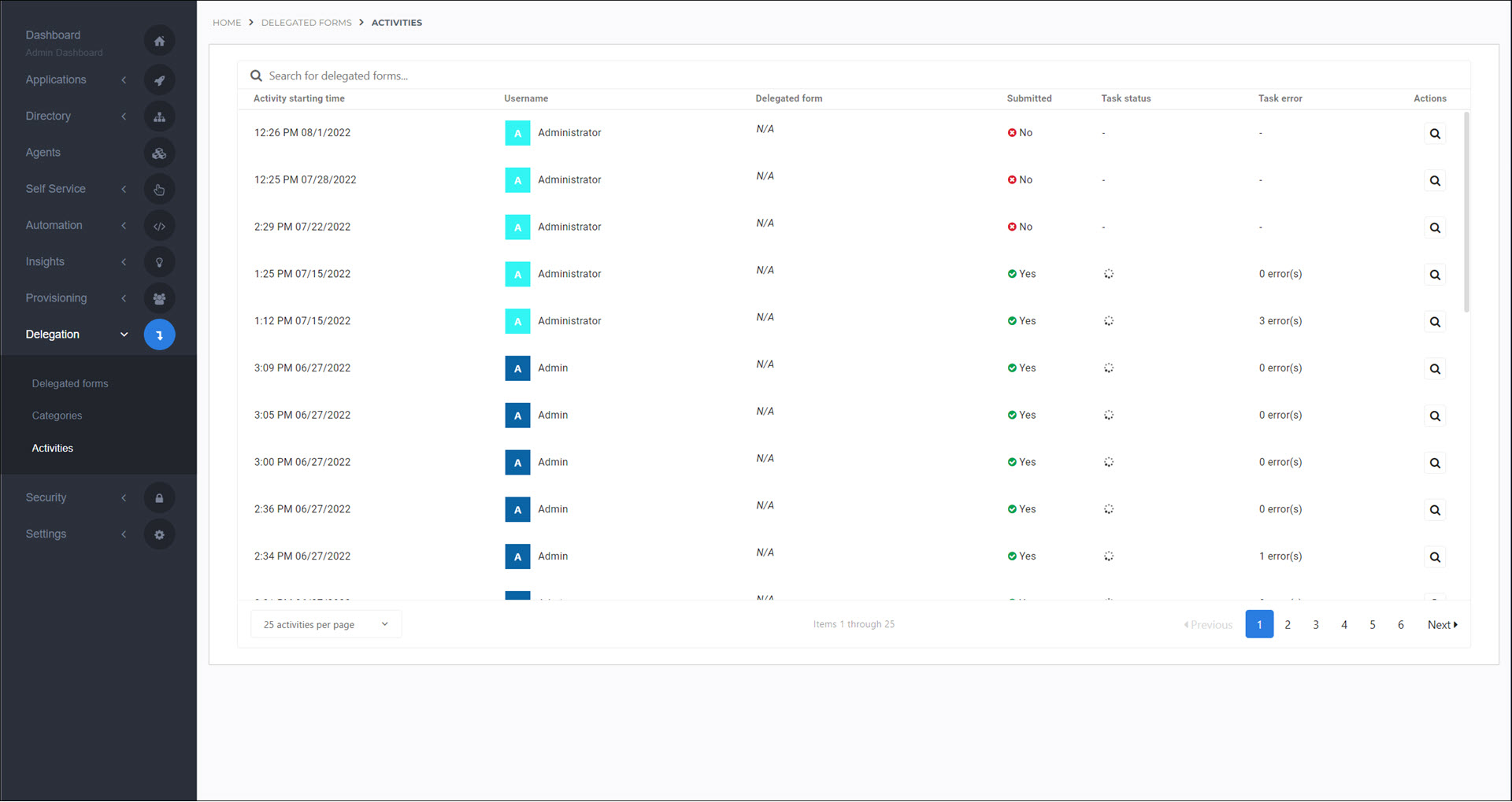The image size is (1512, 802).
Task: Click the search magnifier icon in search bar
Action: 256,76
